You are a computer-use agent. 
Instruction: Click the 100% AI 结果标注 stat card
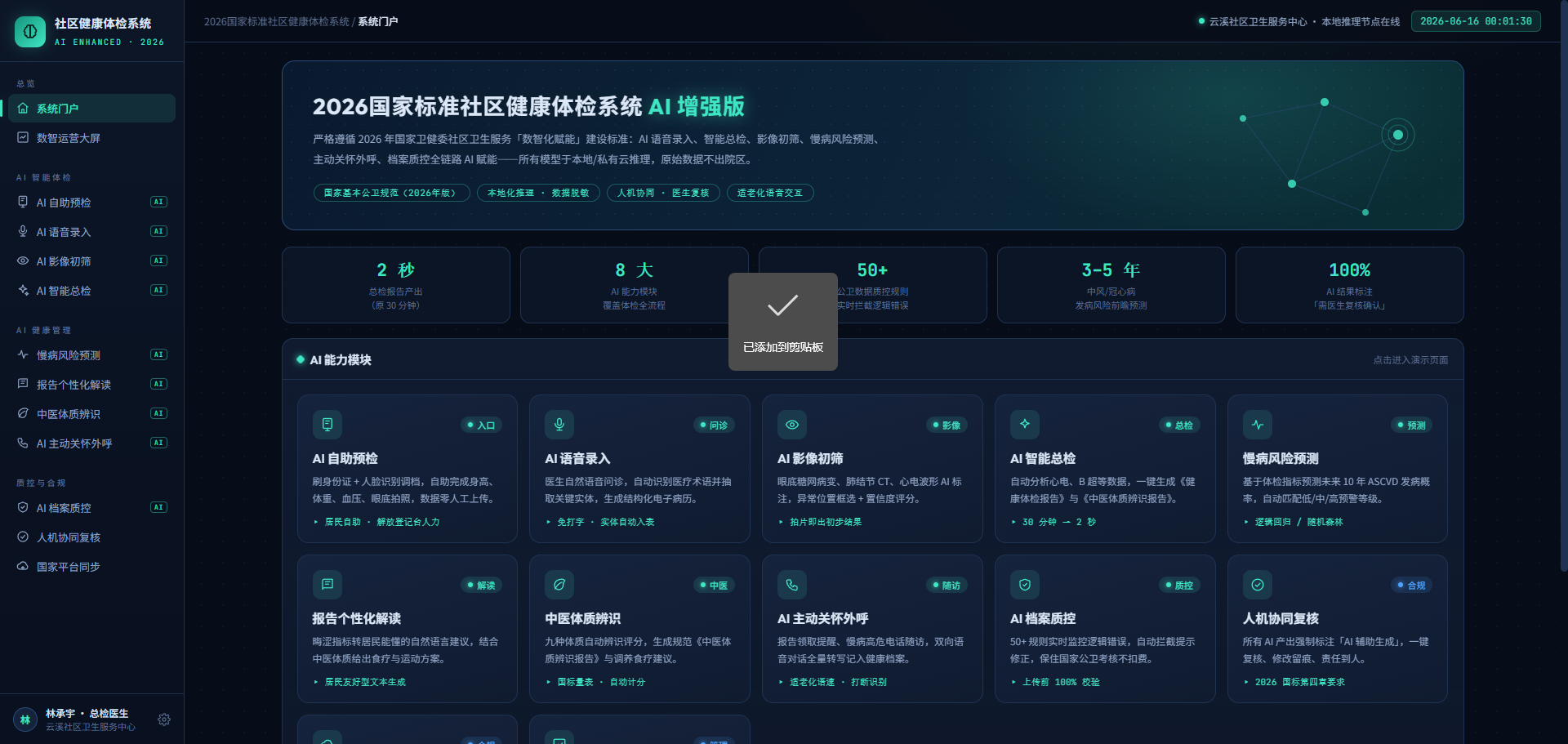[1350, 285]
